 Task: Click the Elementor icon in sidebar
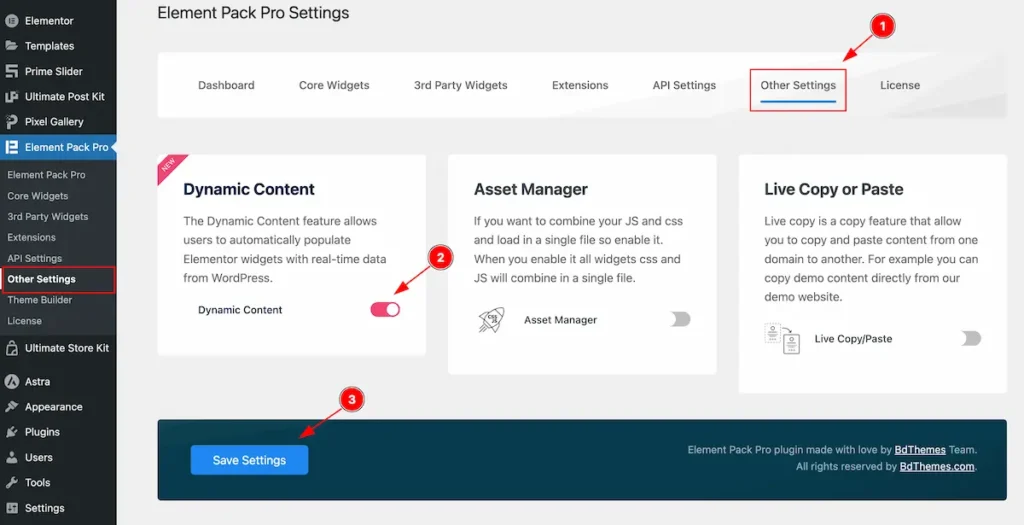click(11, 20)
